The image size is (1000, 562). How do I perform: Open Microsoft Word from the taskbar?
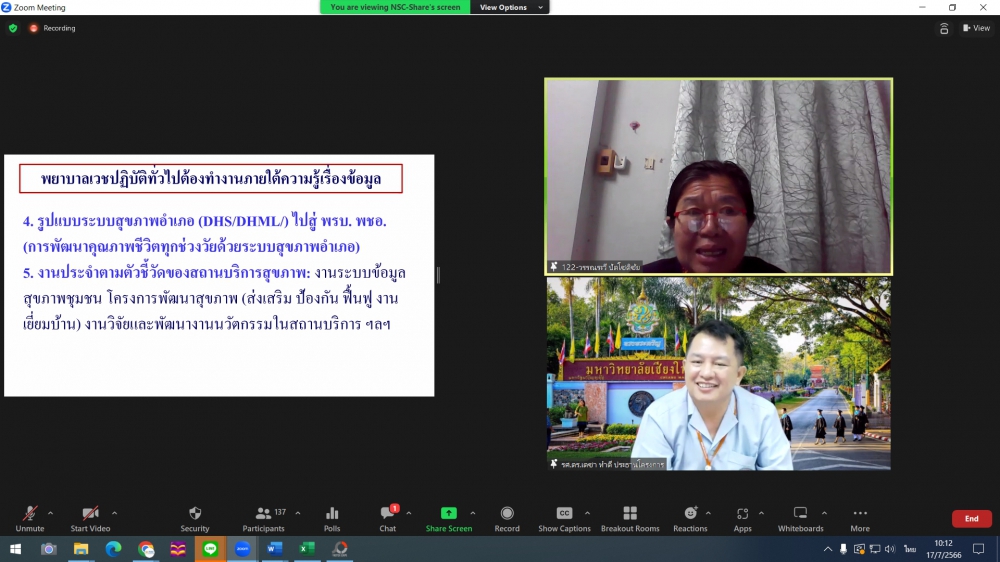pos(274,549)
